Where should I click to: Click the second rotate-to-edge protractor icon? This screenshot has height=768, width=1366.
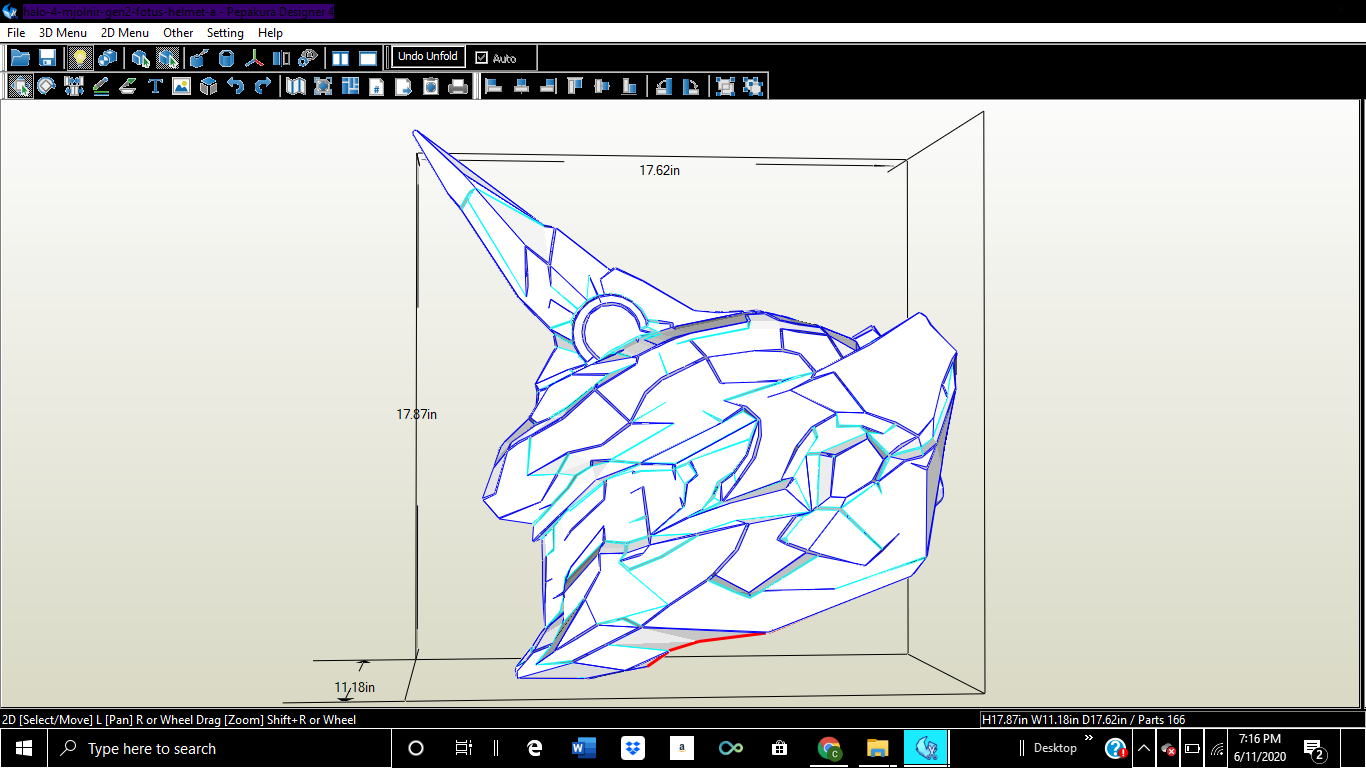click(x=690, y=86)
